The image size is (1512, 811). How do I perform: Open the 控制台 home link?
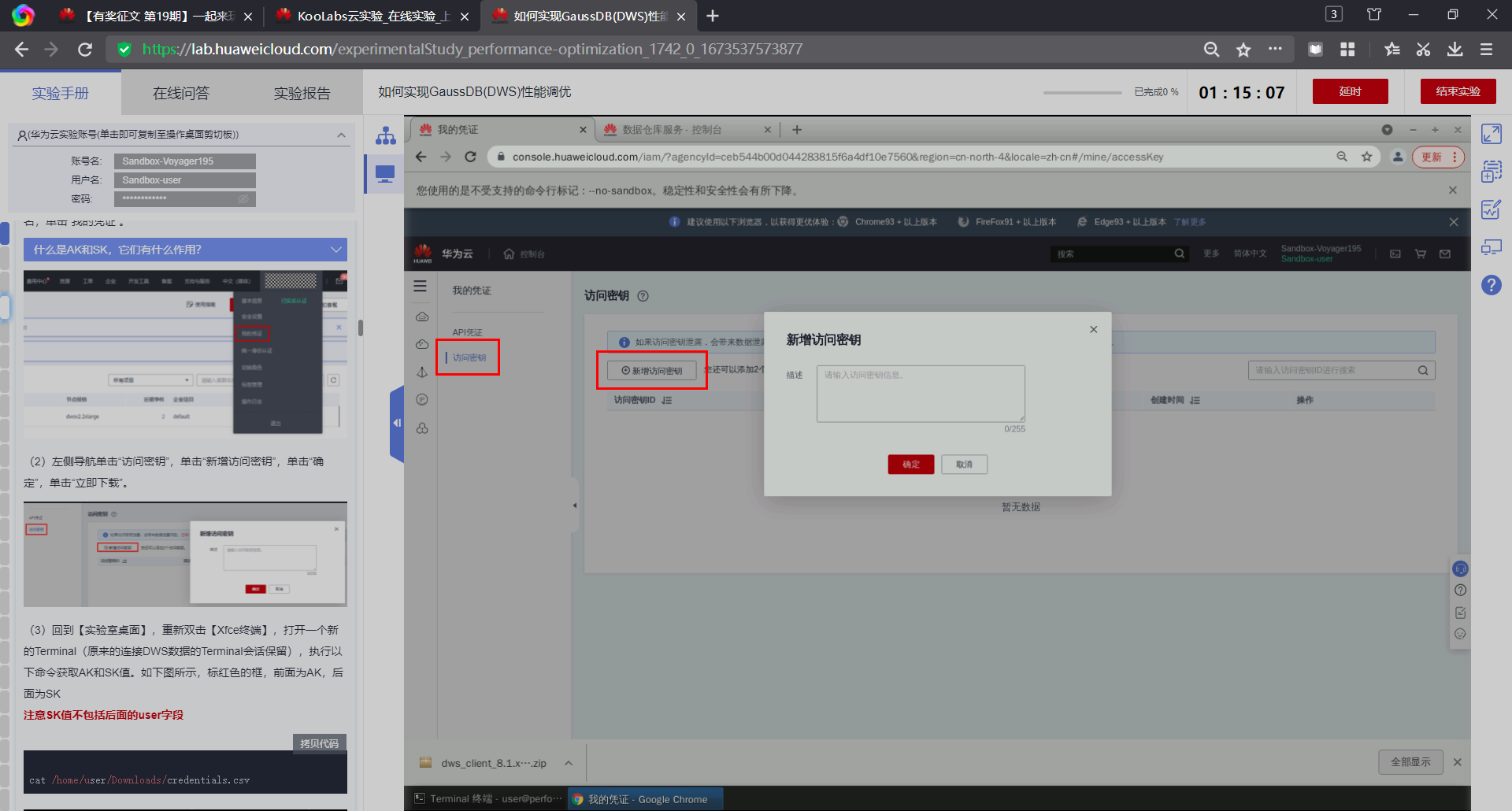(x=524, y=254)
